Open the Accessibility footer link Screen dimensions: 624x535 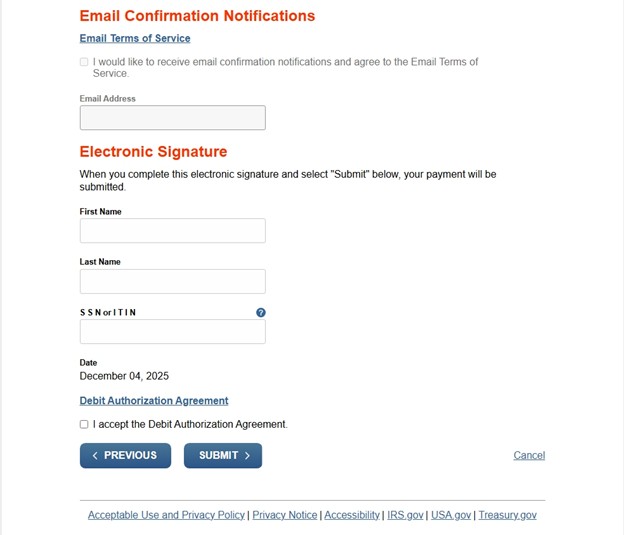click(352, 515)
